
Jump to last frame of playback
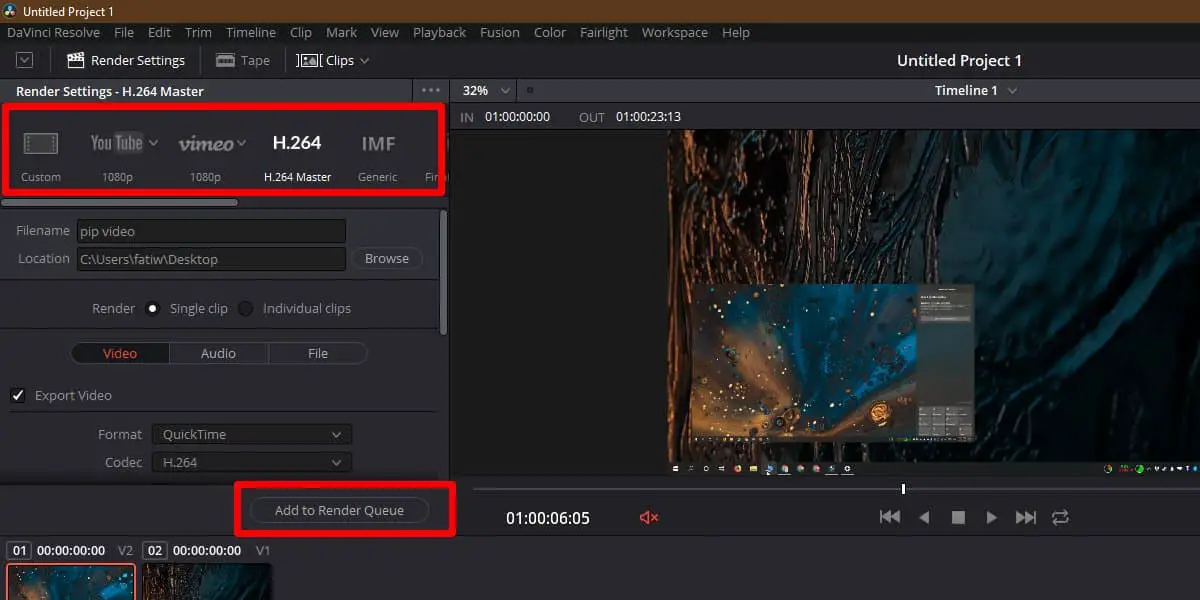point(1025,517)
